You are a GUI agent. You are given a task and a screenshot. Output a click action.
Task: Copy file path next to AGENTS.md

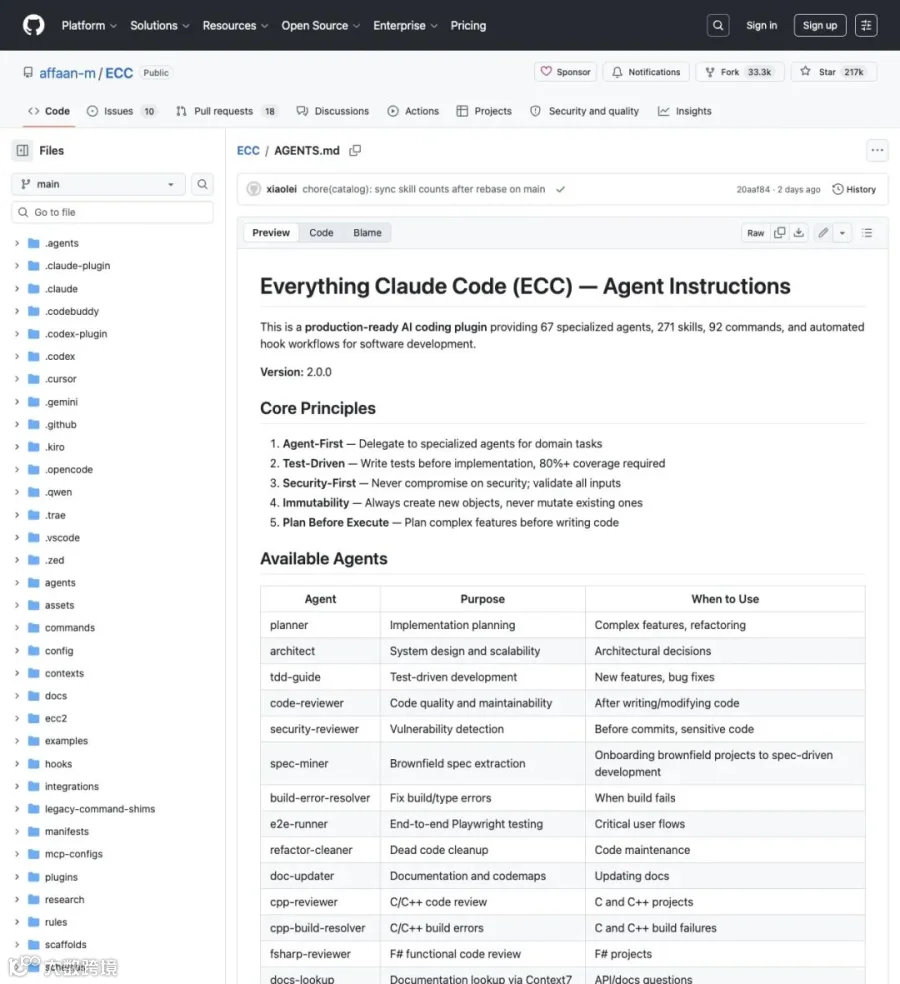pyautogui.click(x=355, y=151)
